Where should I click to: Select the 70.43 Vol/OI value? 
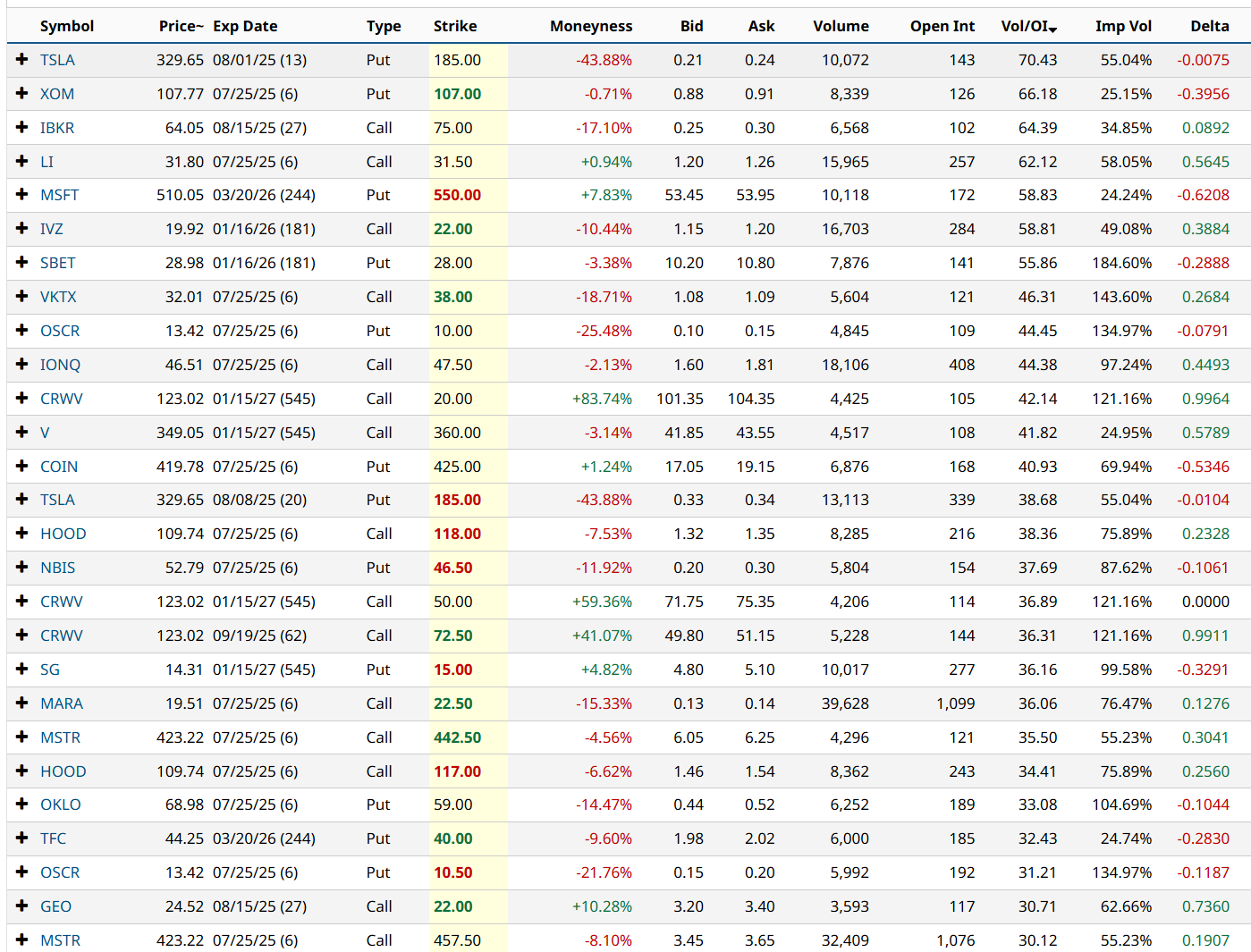(x=1037, y=60)
